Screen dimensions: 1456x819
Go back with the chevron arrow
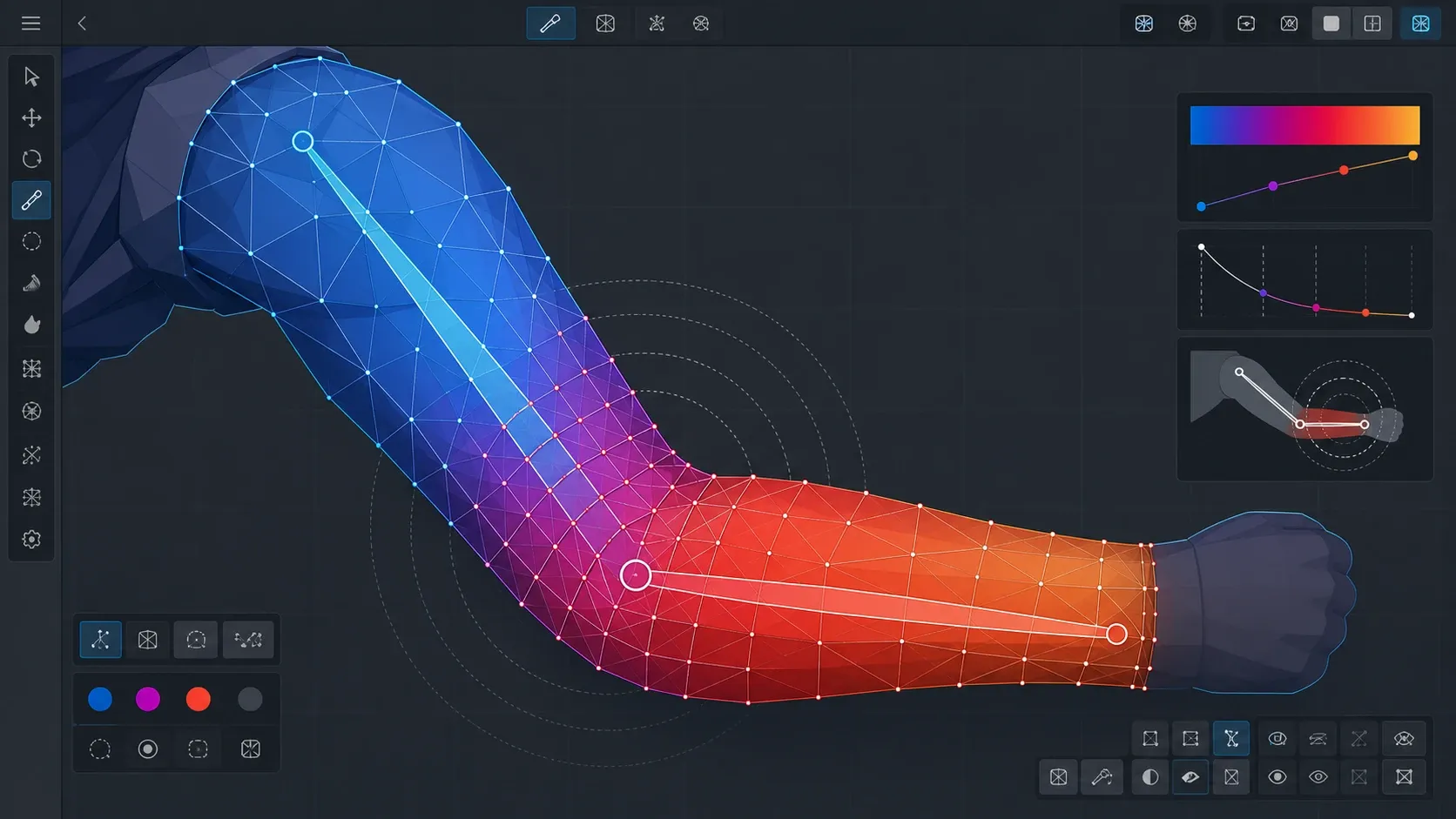pyautogui.click(x=82, y=23)
